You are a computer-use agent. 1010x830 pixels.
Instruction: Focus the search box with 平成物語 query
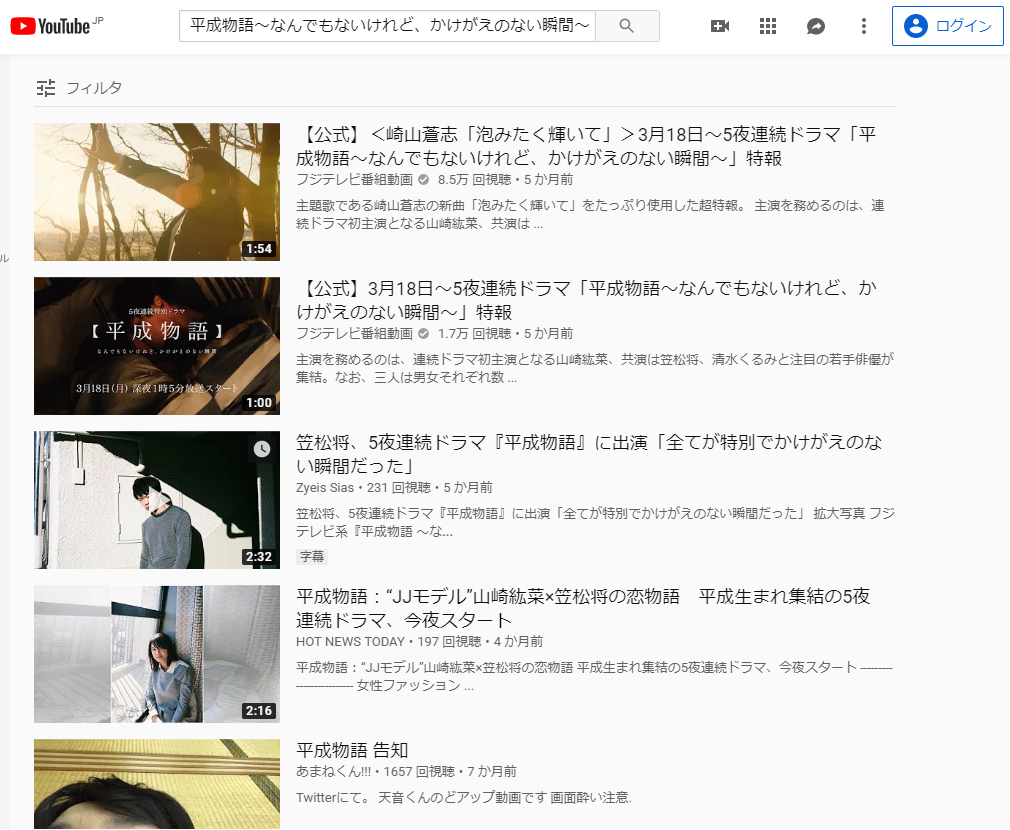pyautogui.click(x=388, y=26)
